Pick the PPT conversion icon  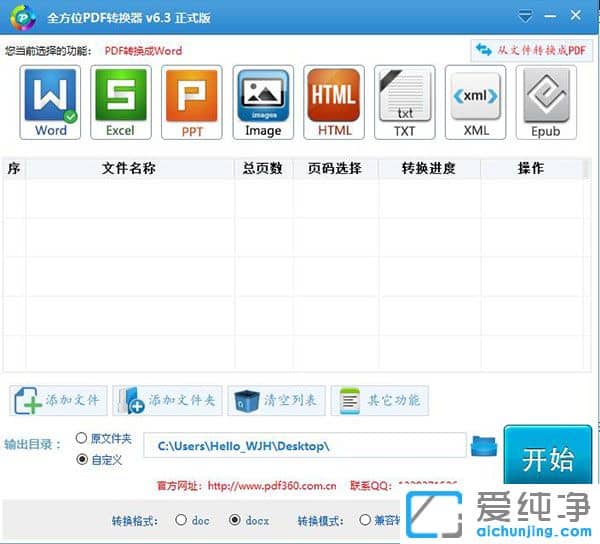coord(192,102)
